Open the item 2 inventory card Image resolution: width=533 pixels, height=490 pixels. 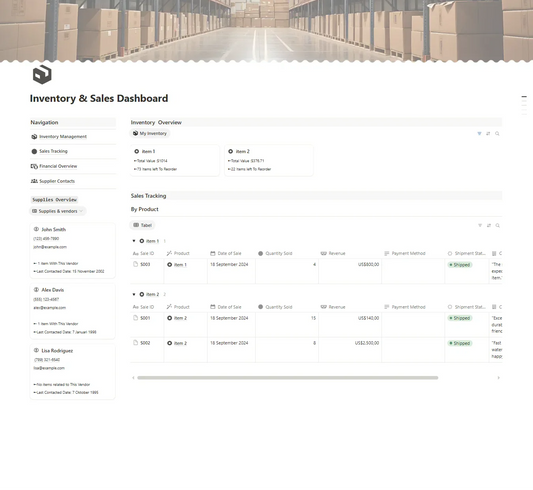(x=269, y=160)
